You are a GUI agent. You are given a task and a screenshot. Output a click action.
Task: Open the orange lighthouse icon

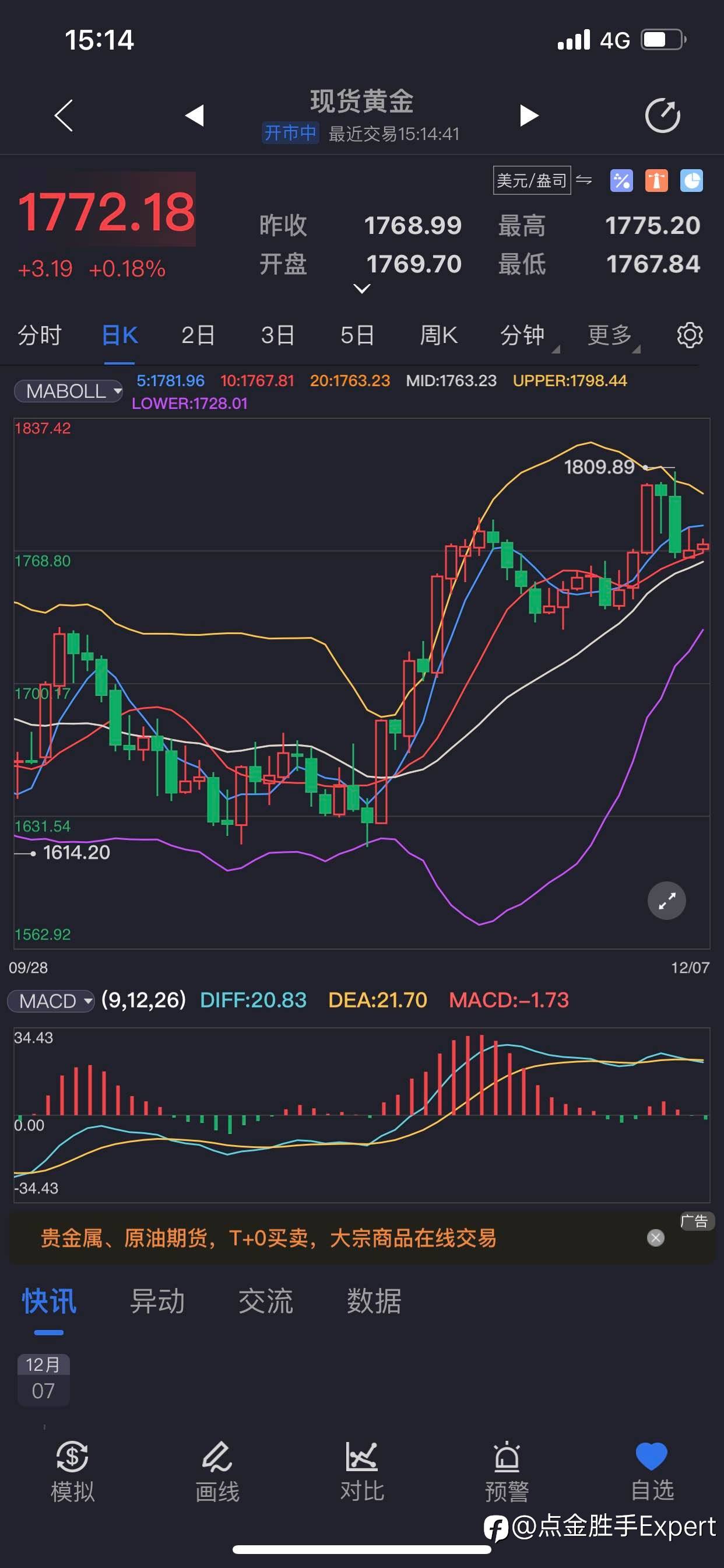click(x=656, y=181)
